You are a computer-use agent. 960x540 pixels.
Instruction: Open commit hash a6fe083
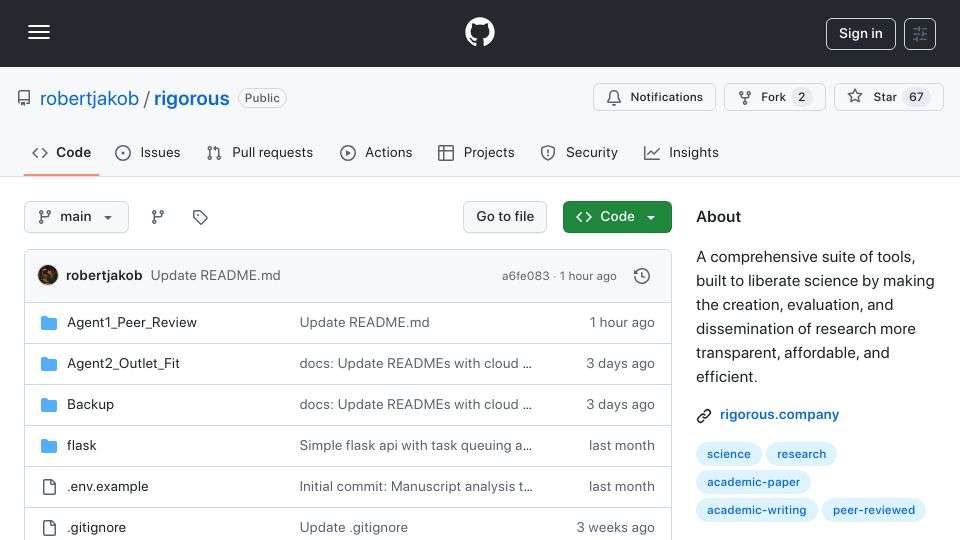tap(525, 276)
